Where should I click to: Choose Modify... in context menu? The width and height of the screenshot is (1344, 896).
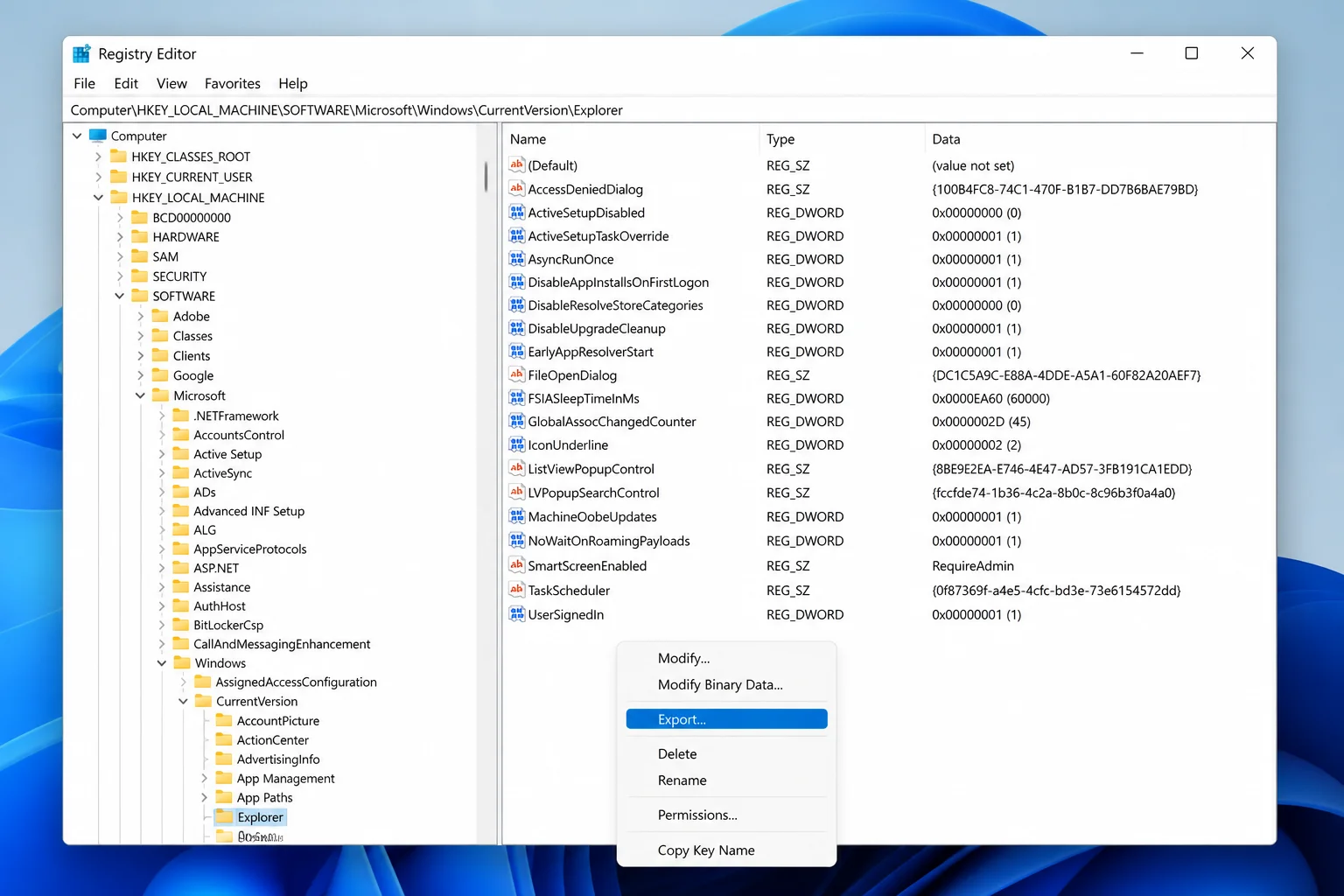point(727,658)
